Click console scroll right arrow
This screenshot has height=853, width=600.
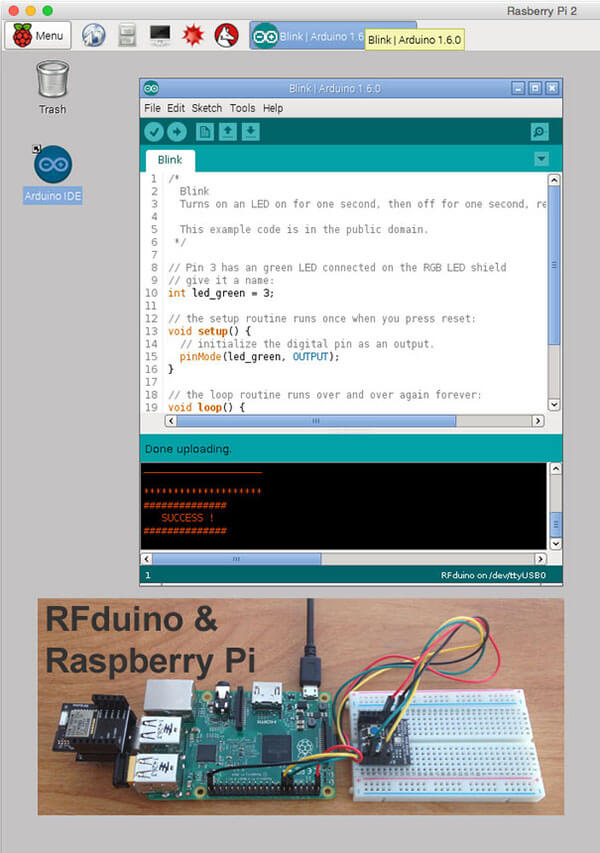[x=540, y=559]
